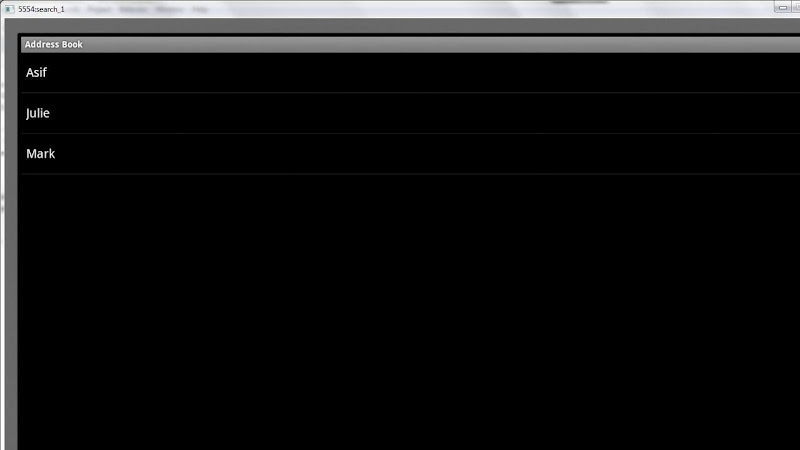Tap the Mark contact row
This screenshot has width=800, height=450.
[x=410, y=154]
